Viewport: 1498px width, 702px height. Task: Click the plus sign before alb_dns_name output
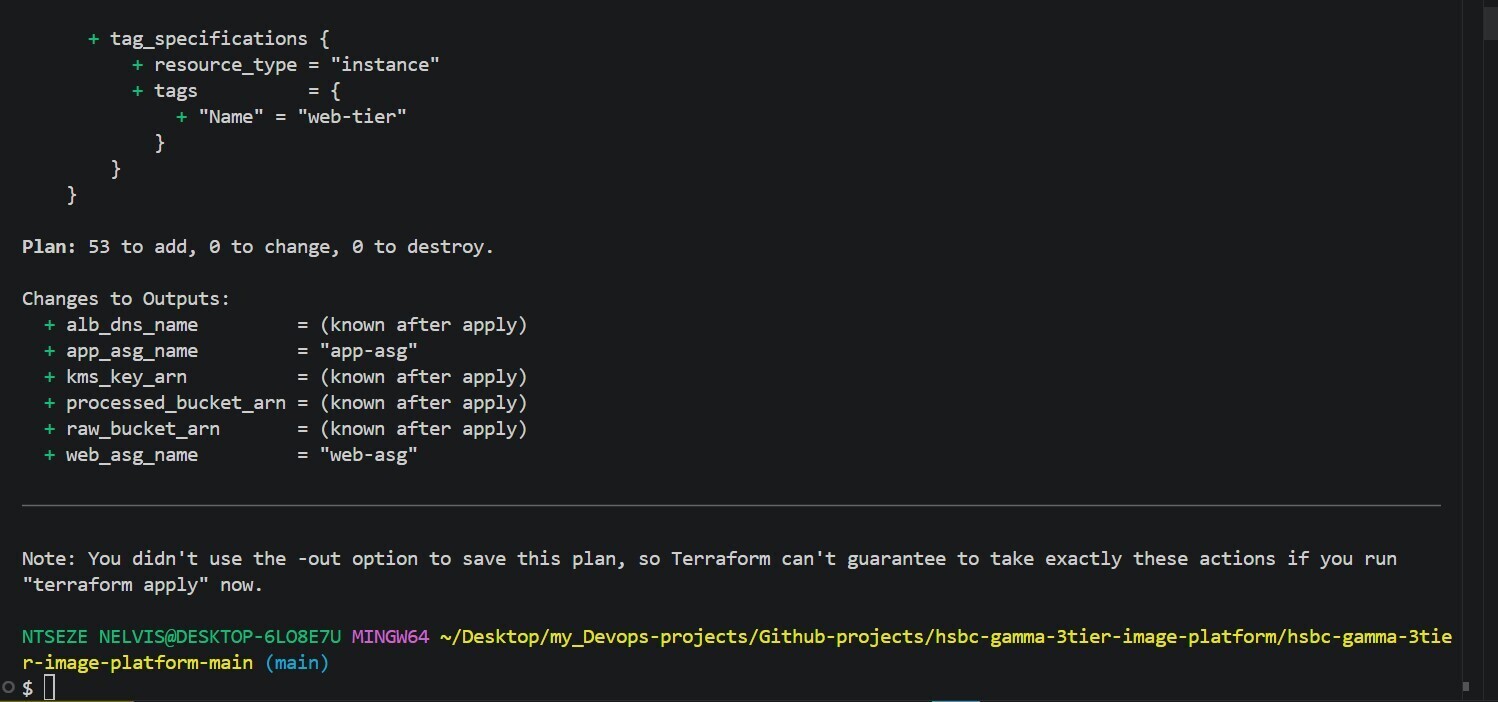pos(48,324)
